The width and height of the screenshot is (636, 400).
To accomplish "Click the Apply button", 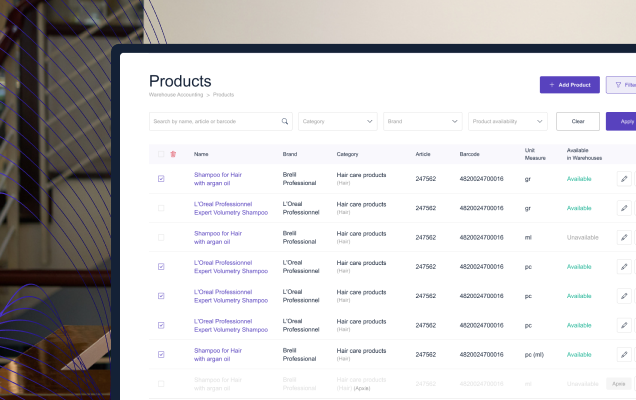I will 621,121.
